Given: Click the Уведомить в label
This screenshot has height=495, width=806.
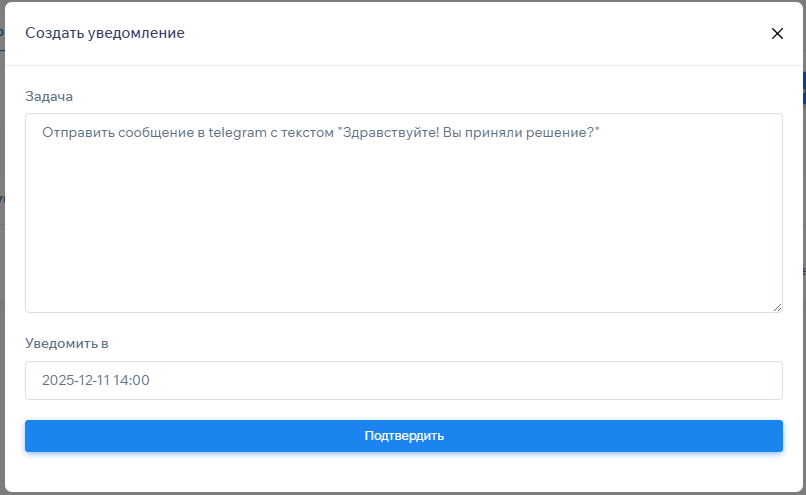Looking at the screenshot, I should [x=66, y=343].
